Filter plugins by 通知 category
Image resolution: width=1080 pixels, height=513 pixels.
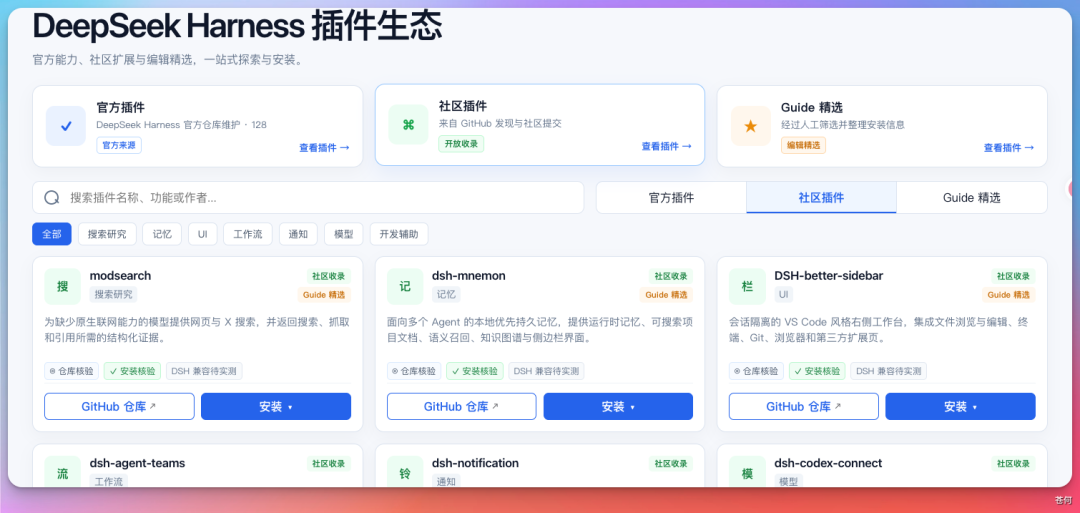point(298,234)
